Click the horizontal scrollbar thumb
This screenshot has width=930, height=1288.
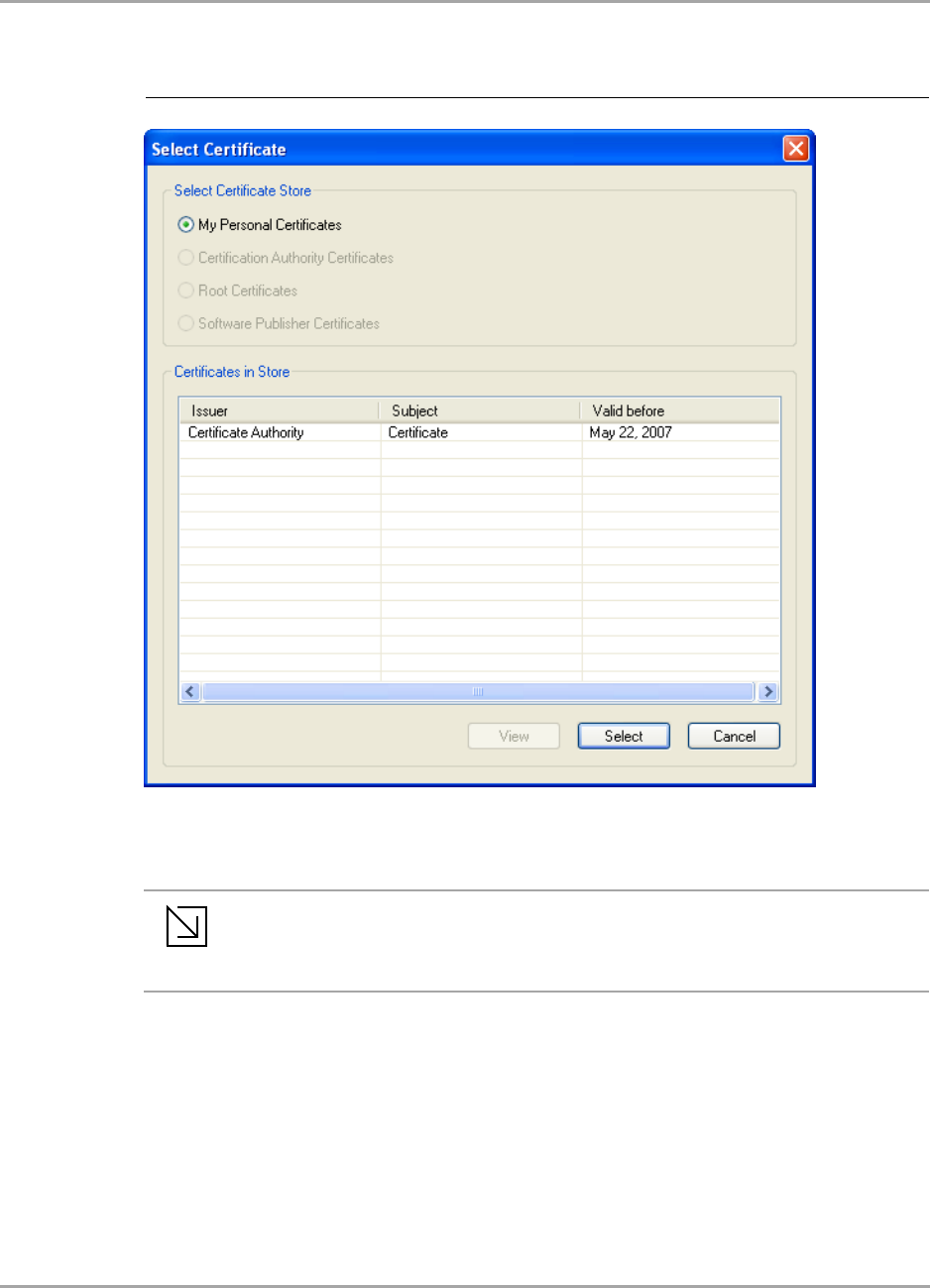(479, 692)
